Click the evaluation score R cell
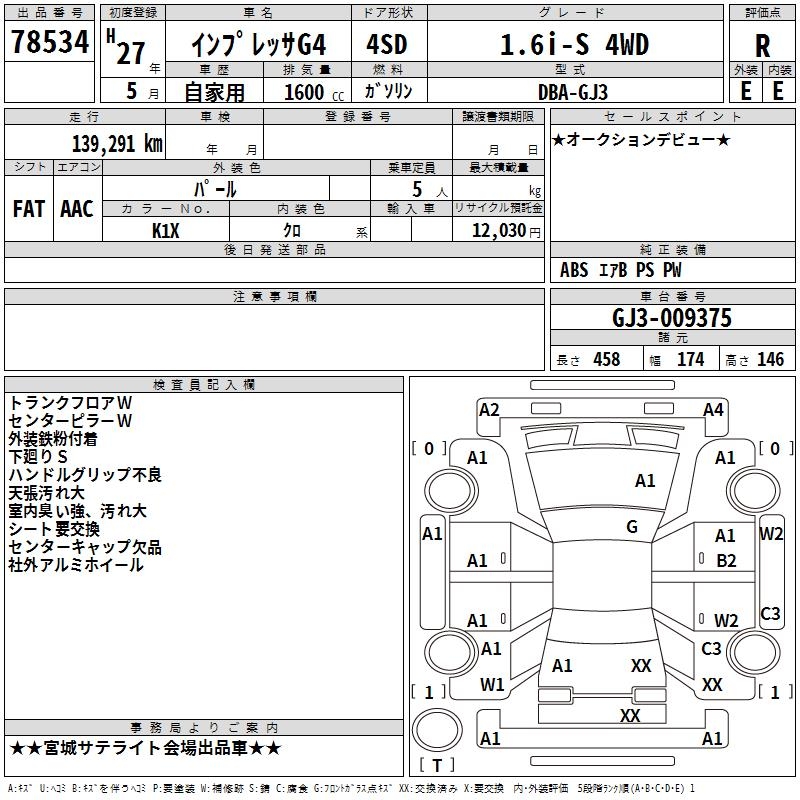Screen dimensions: 800x800 tap(762, 45)
